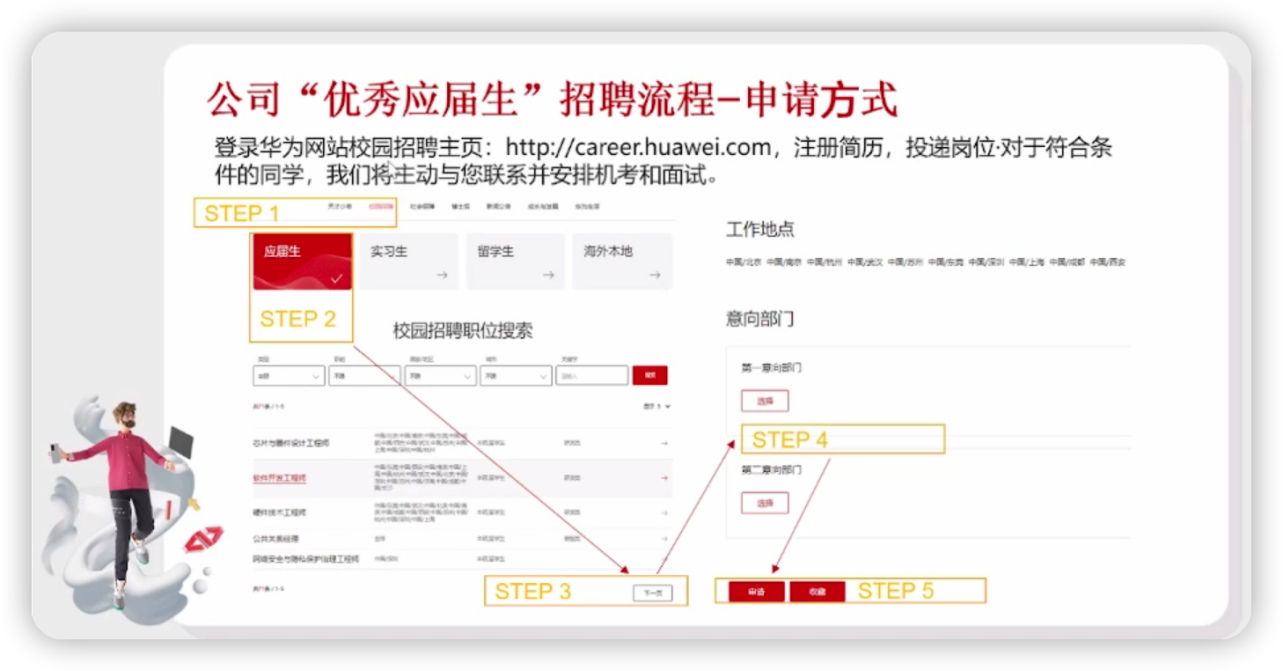Click the 第一意向部门 label
Viewport: 1283px width, 671px height.
pyautogui.click(x=771, y=367)
